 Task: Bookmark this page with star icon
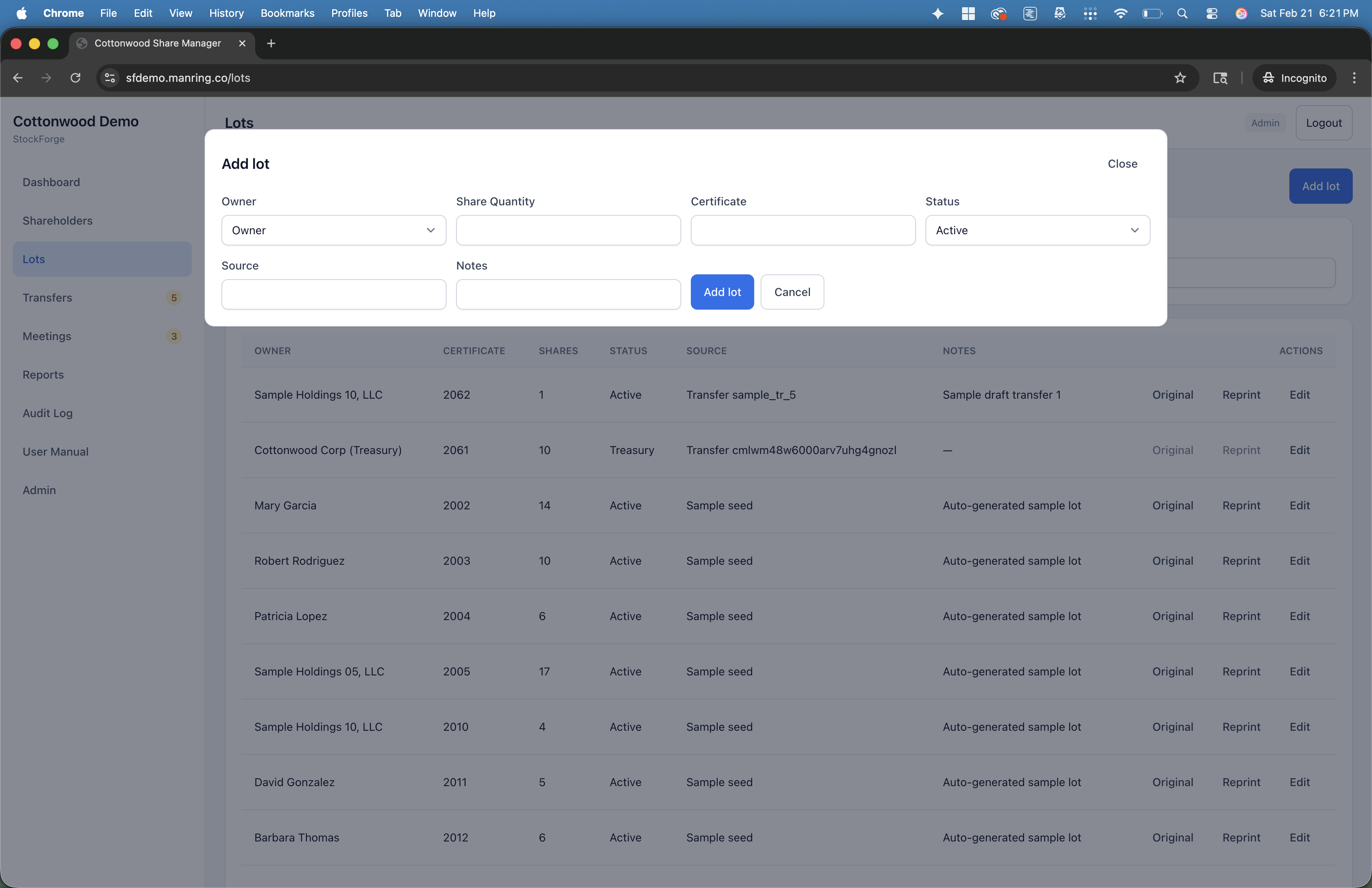pyautogui.click(x=1179, y=78)
